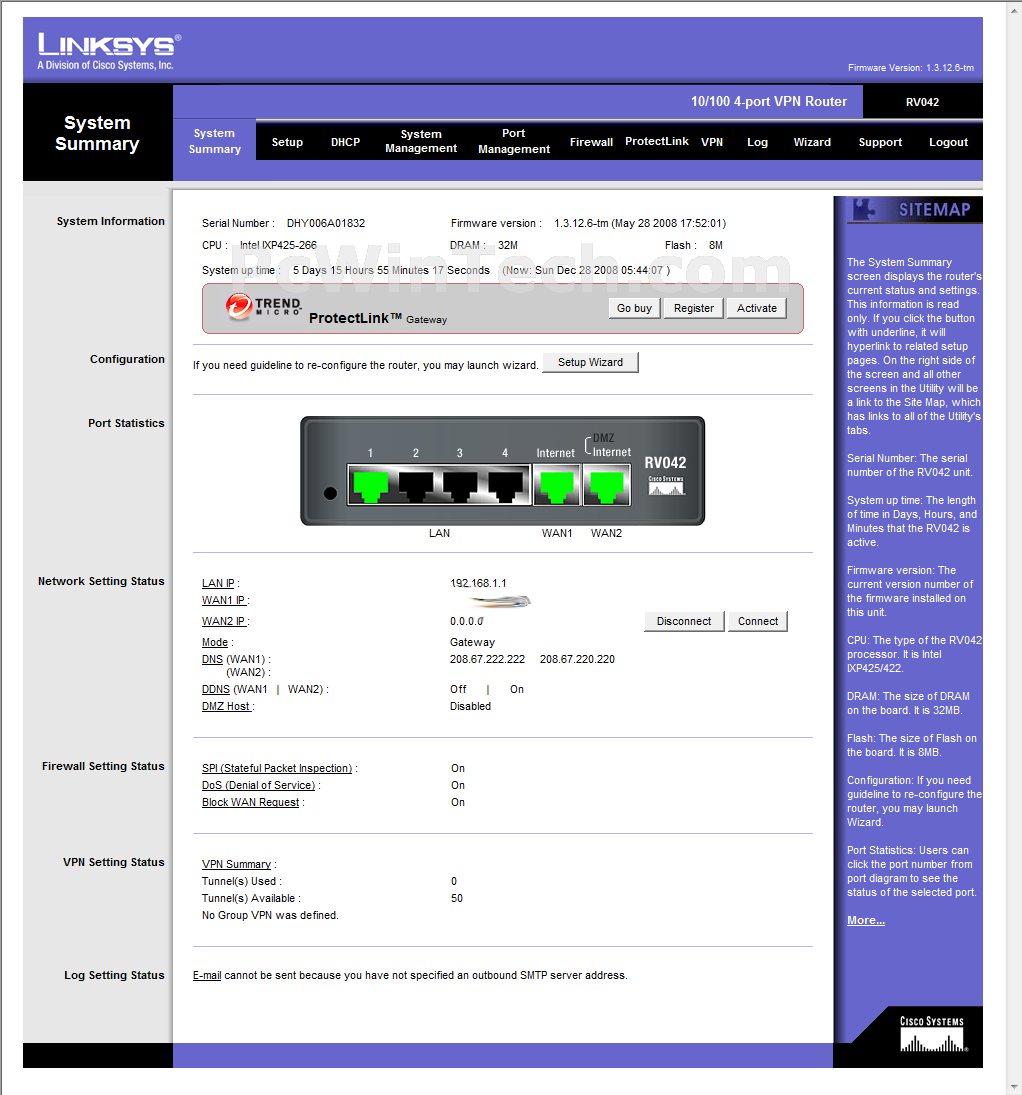Click the CPU value Intel IXP425-266

coord(278,246)
